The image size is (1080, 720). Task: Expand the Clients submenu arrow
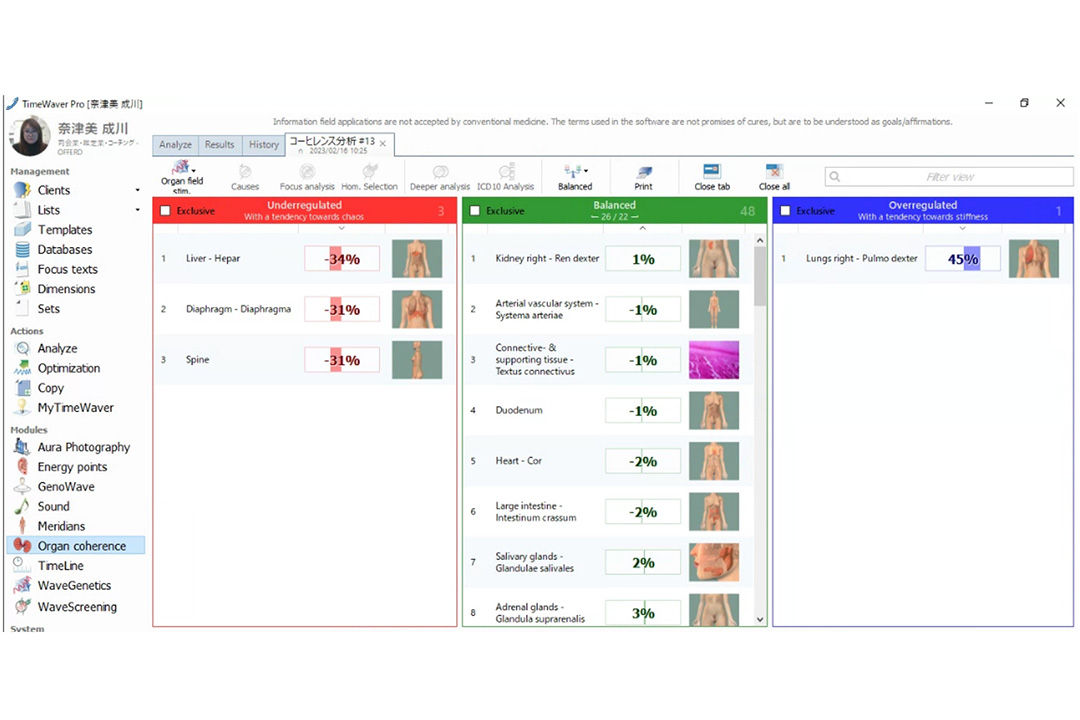138,190
